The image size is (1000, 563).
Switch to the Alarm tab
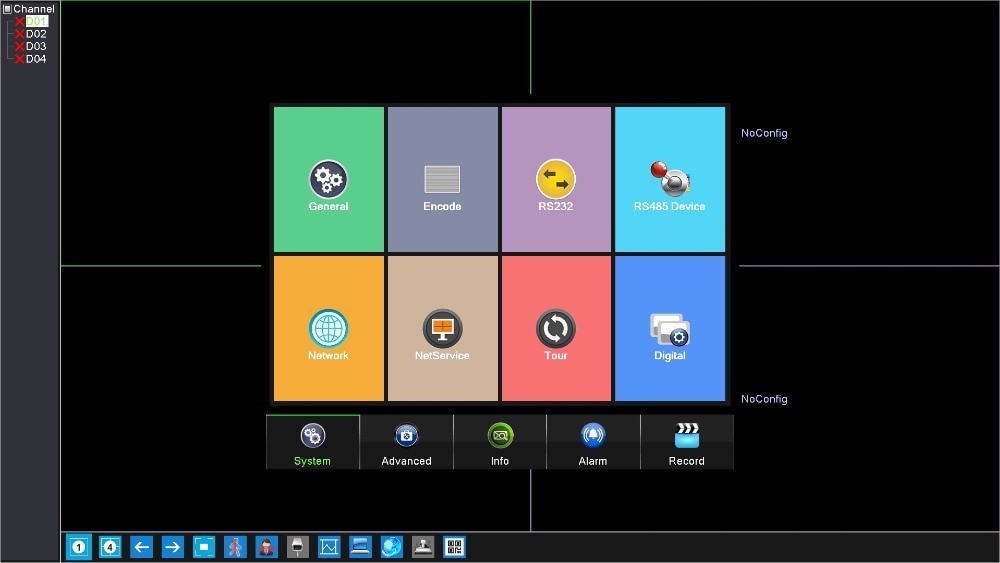pos(593,442)
